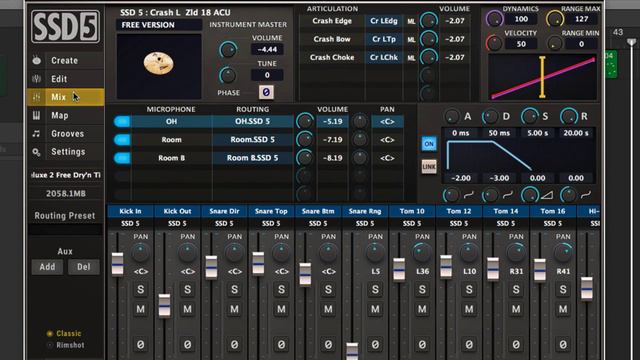
Task: Open Room.SSD 5 routing dropdown
Action: point(252,140)
